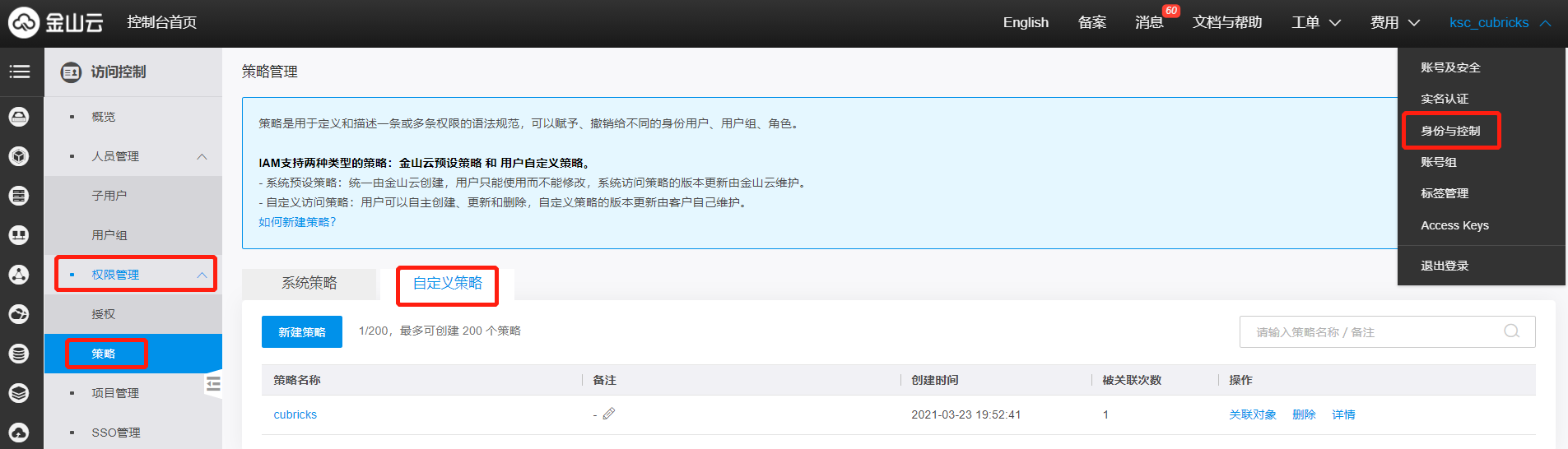Click the stacked layers sidebar icon
The width and height of the screenshot is (1568, 449).
pos(19,393)
